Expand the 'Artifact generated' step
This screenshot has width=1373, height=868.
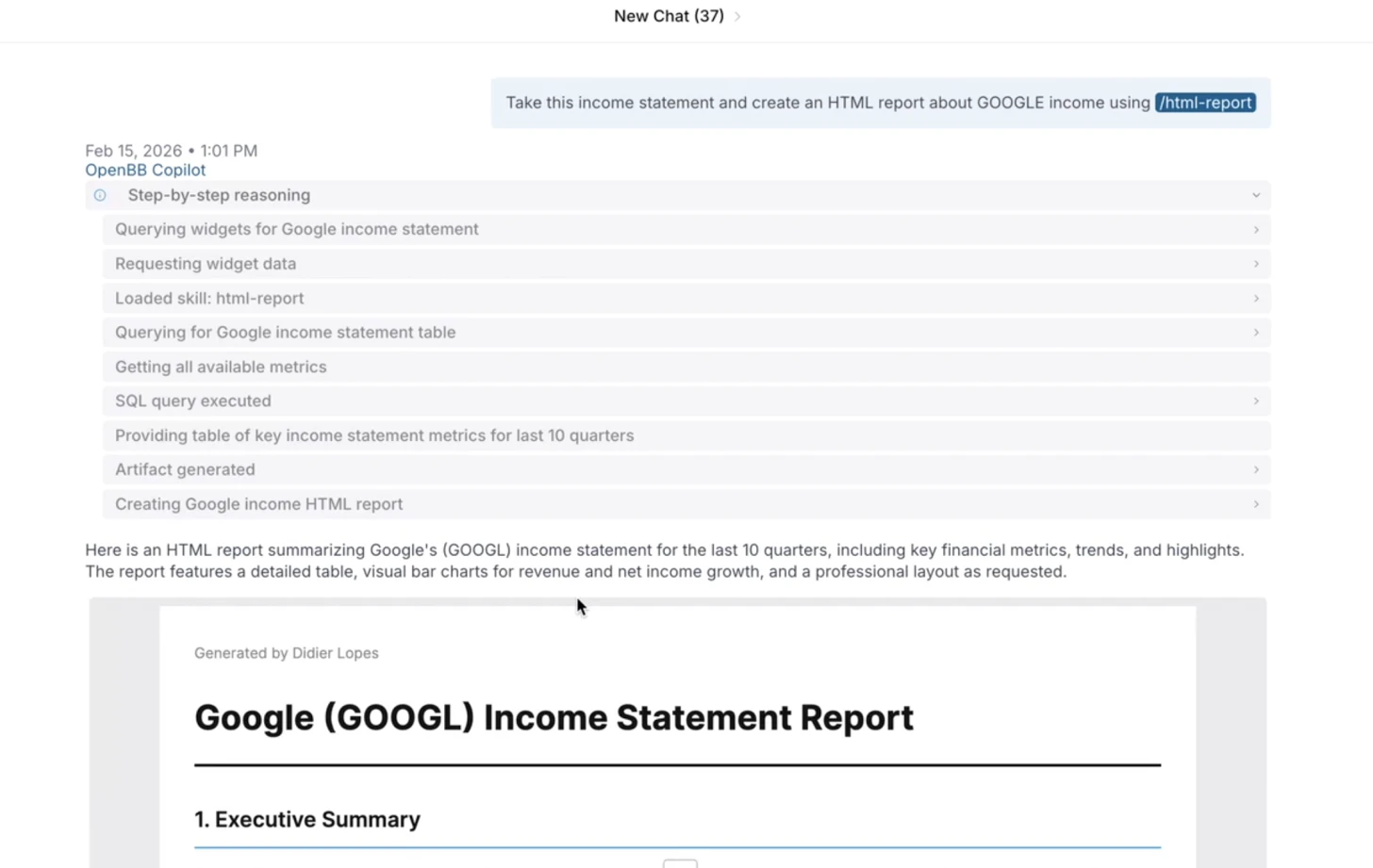(x=1256, y=469)
